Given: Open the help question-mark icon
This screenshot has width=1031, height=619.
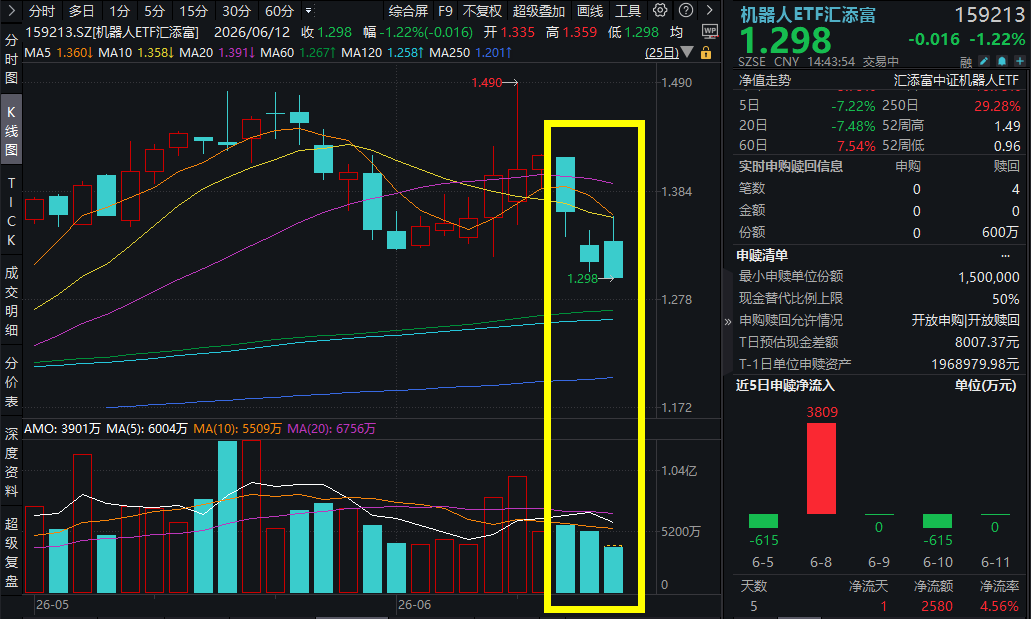Looking at the screenshot, I should (x=686, y=11).
